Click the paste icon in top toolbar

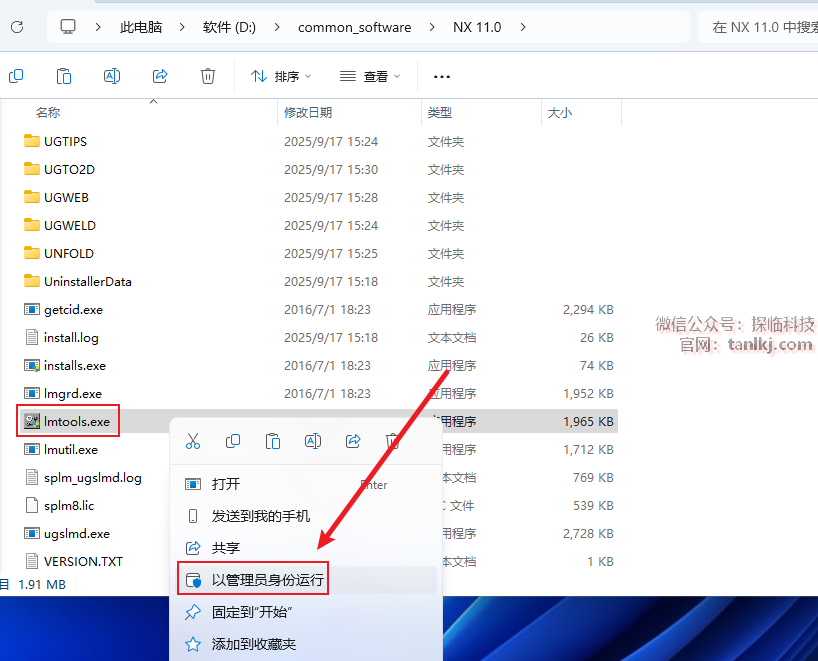64,76
